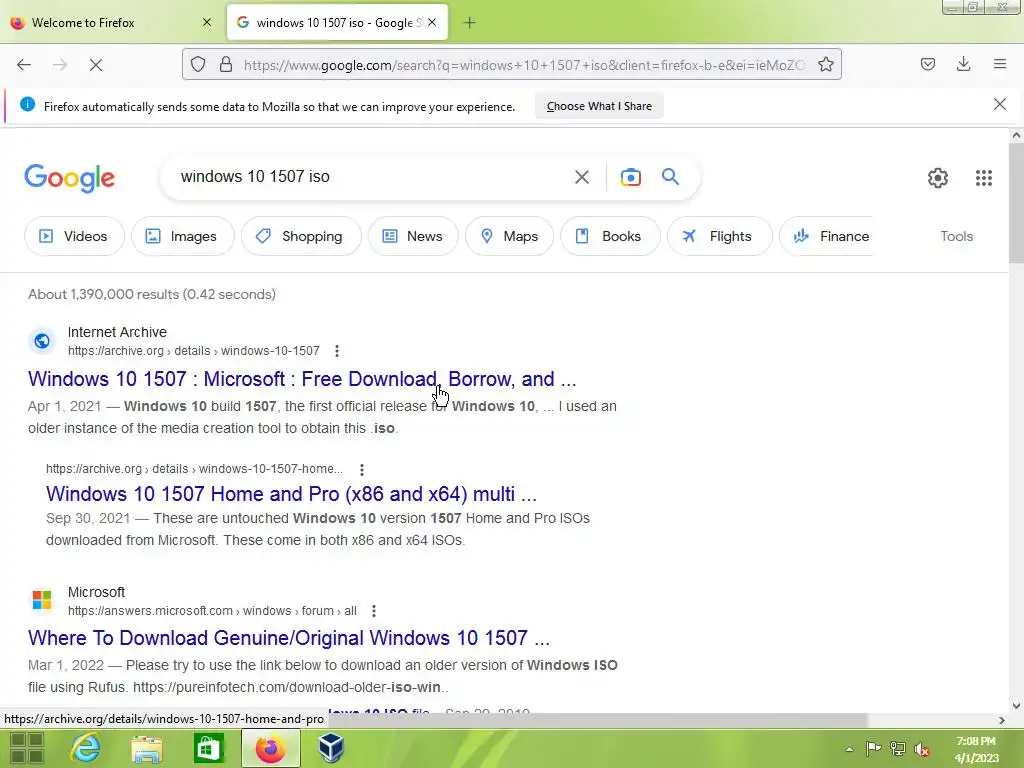Go back with the browser back arrow
This screenshot has height=768, width=1024.
coord(24,65)
